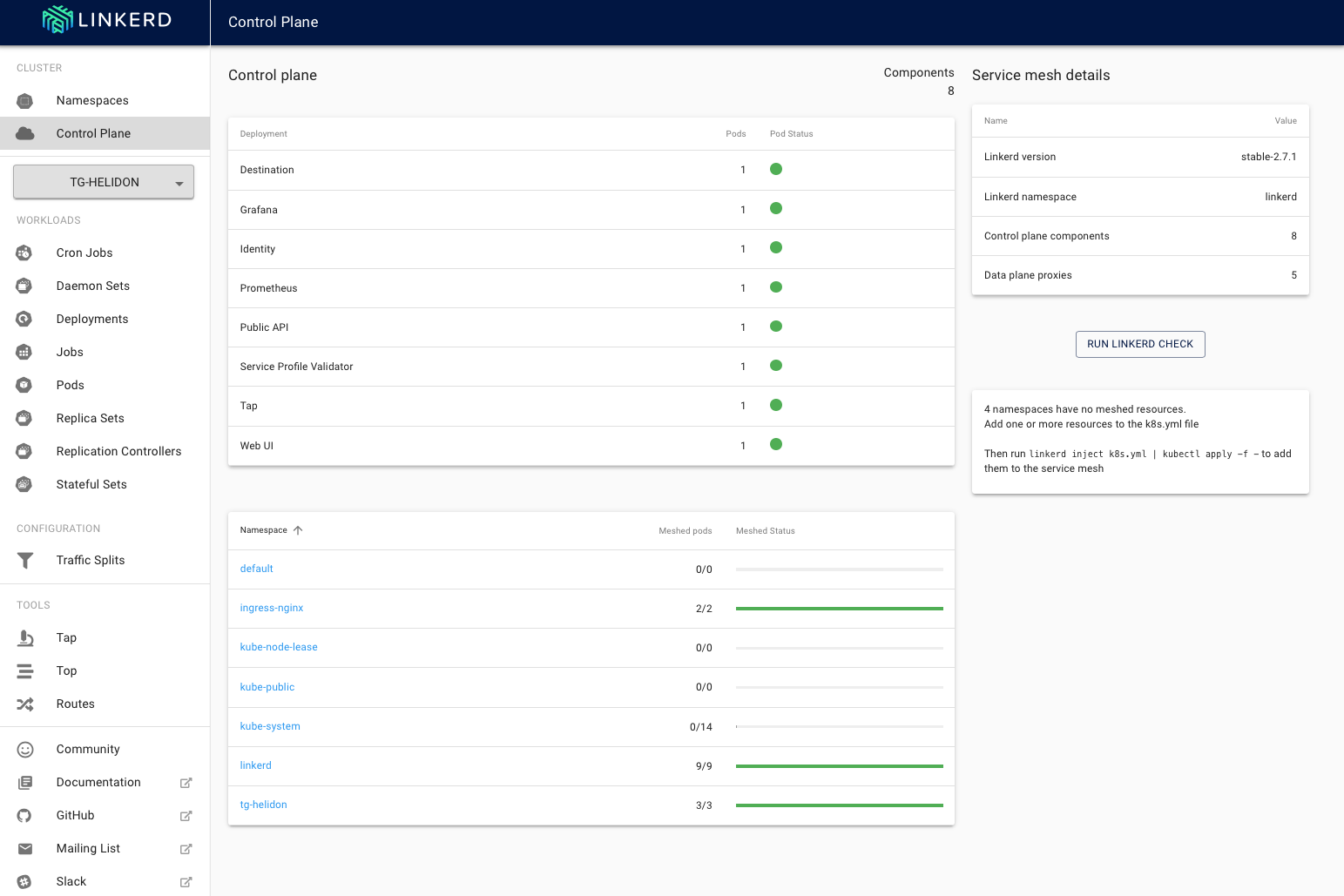The width and height of the screenshot is (1344, 896).
Task: Click external-link icon beside Slack
Action: 186,882
